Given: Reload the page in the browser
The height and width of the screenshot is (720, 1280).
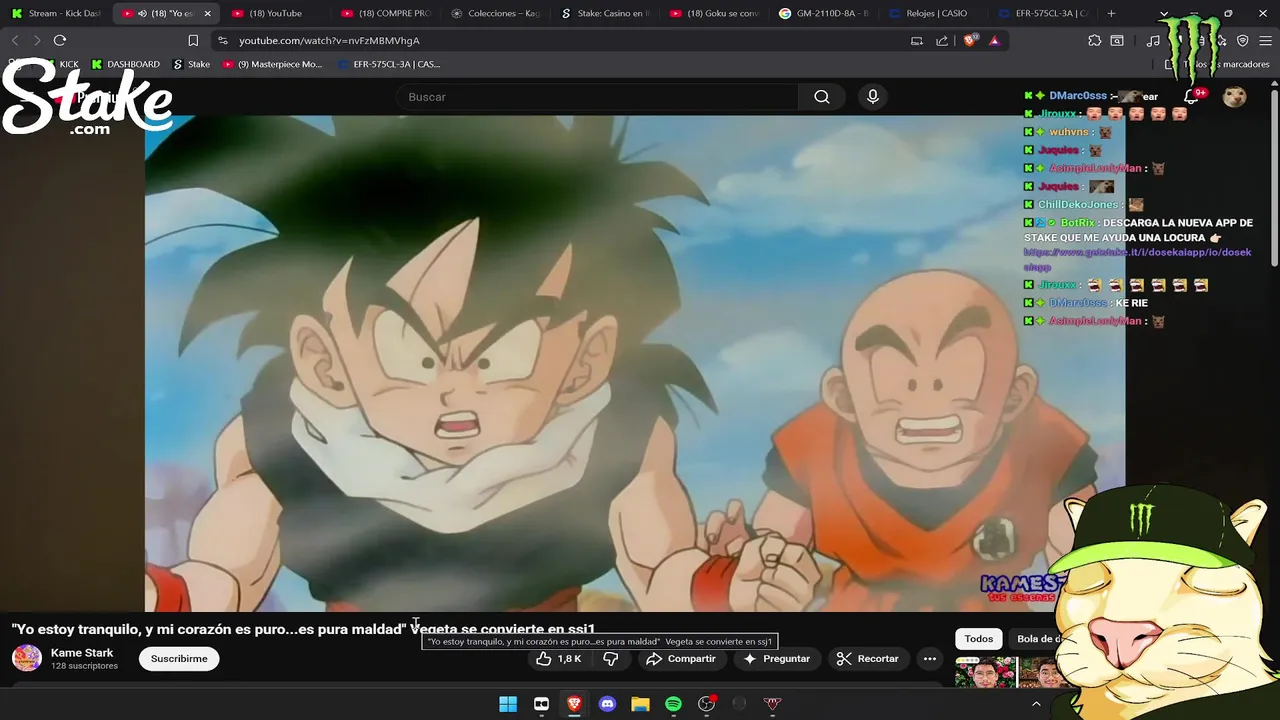Looking at the screenshot, I should pyautogui.click(x=60, y=40).
